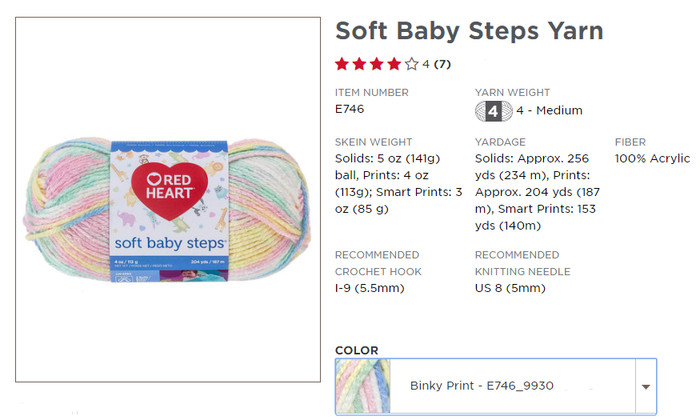Click the empty fifth rating star
The image size is (700, 420).
coord(412,64)
